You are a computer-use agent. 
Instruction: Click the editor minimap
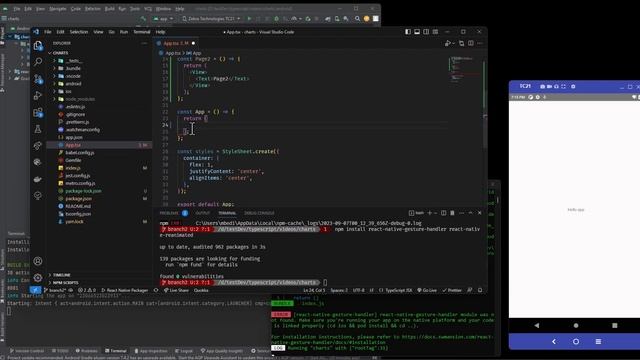(x=465, y=69)
